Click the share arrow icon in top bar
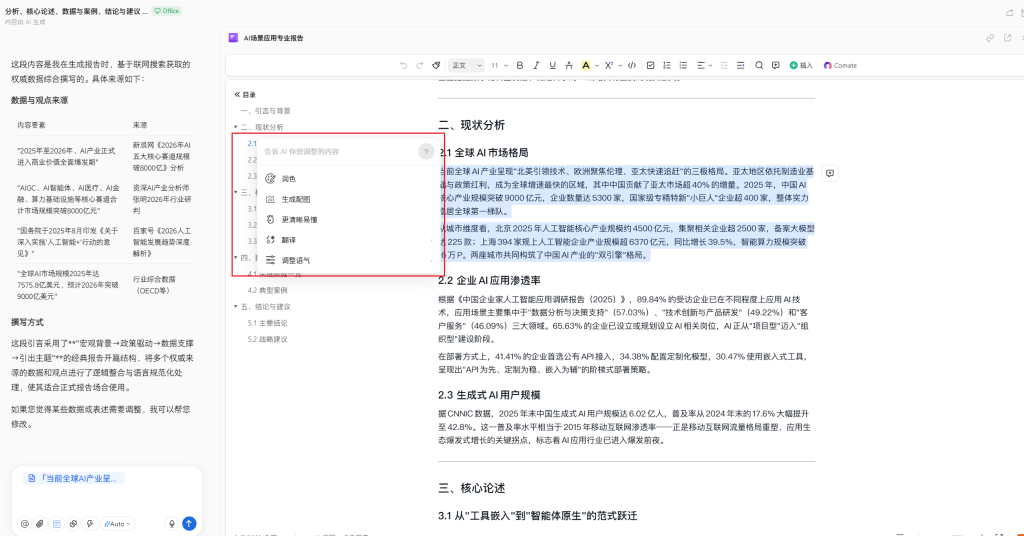The image size is (1024, 536). (1010, 12)
